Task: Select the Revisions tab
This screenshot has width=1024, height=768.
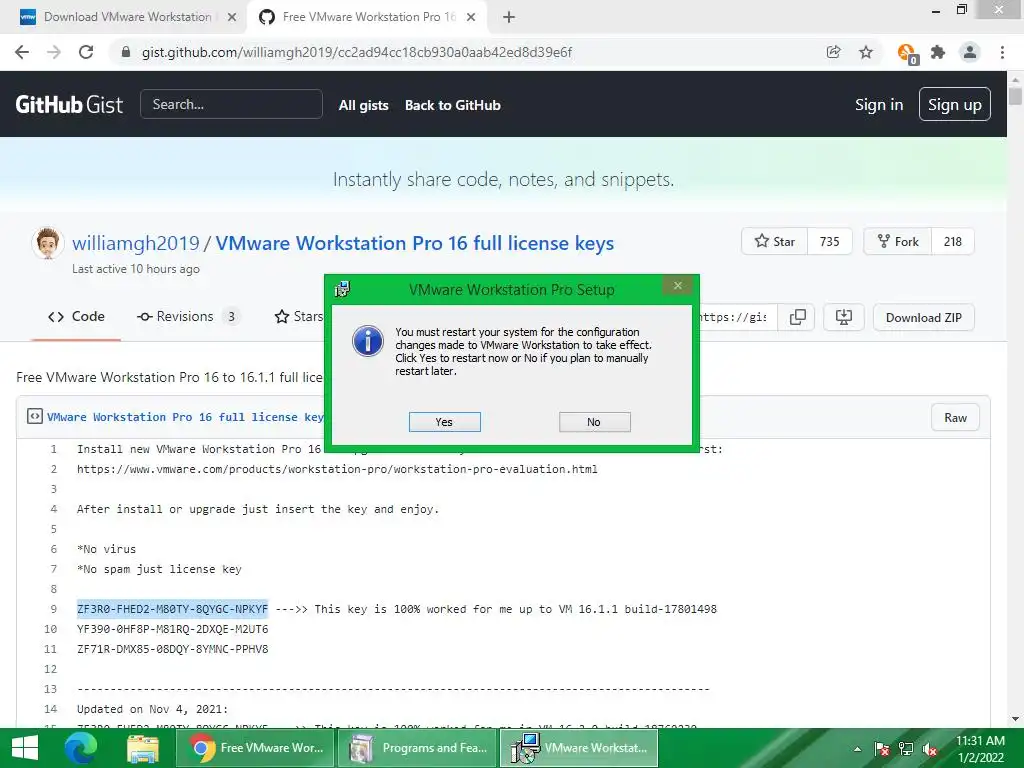Action: pyautogui.click(x=188, y=317)
